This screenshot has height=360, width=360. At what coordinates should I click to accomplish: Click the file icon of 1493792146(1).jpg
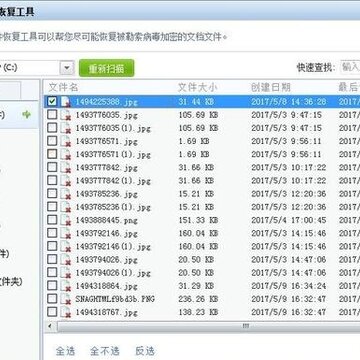pos(66,247)
